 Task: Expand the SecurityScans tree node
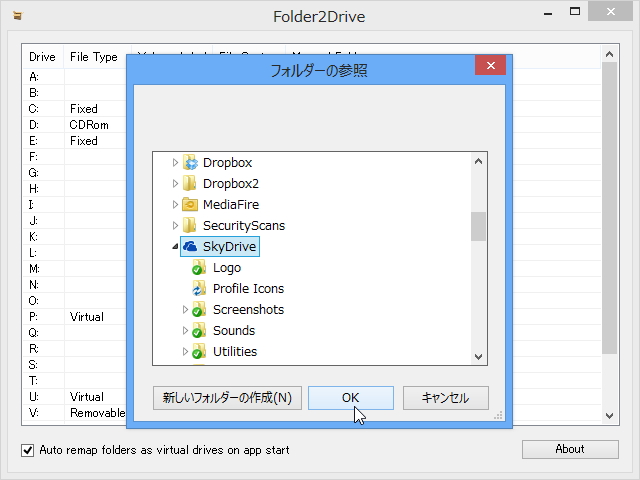pyautogui.click(x=175, y=225)
